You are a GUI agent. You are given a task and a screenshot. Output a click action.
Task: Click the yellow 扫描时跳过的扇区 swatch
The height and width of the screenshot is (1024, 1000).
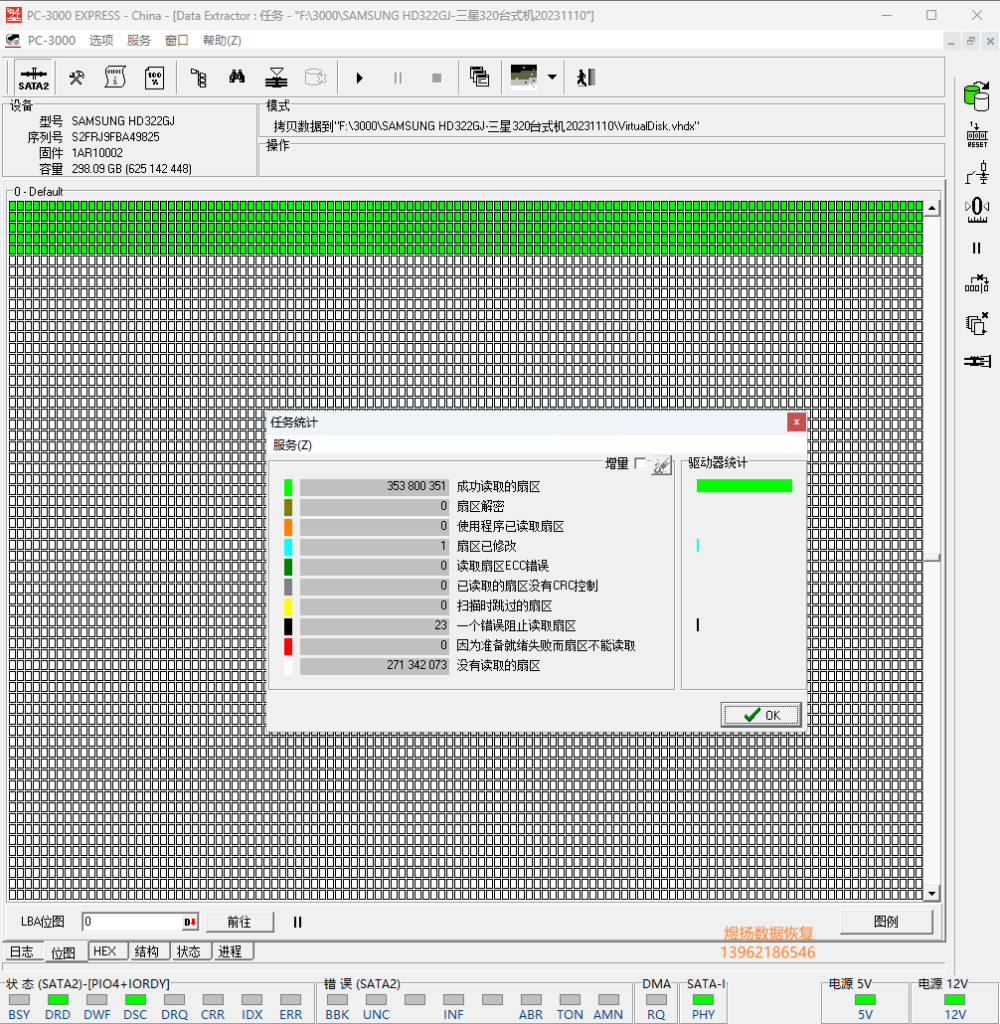tap(288, 606)
